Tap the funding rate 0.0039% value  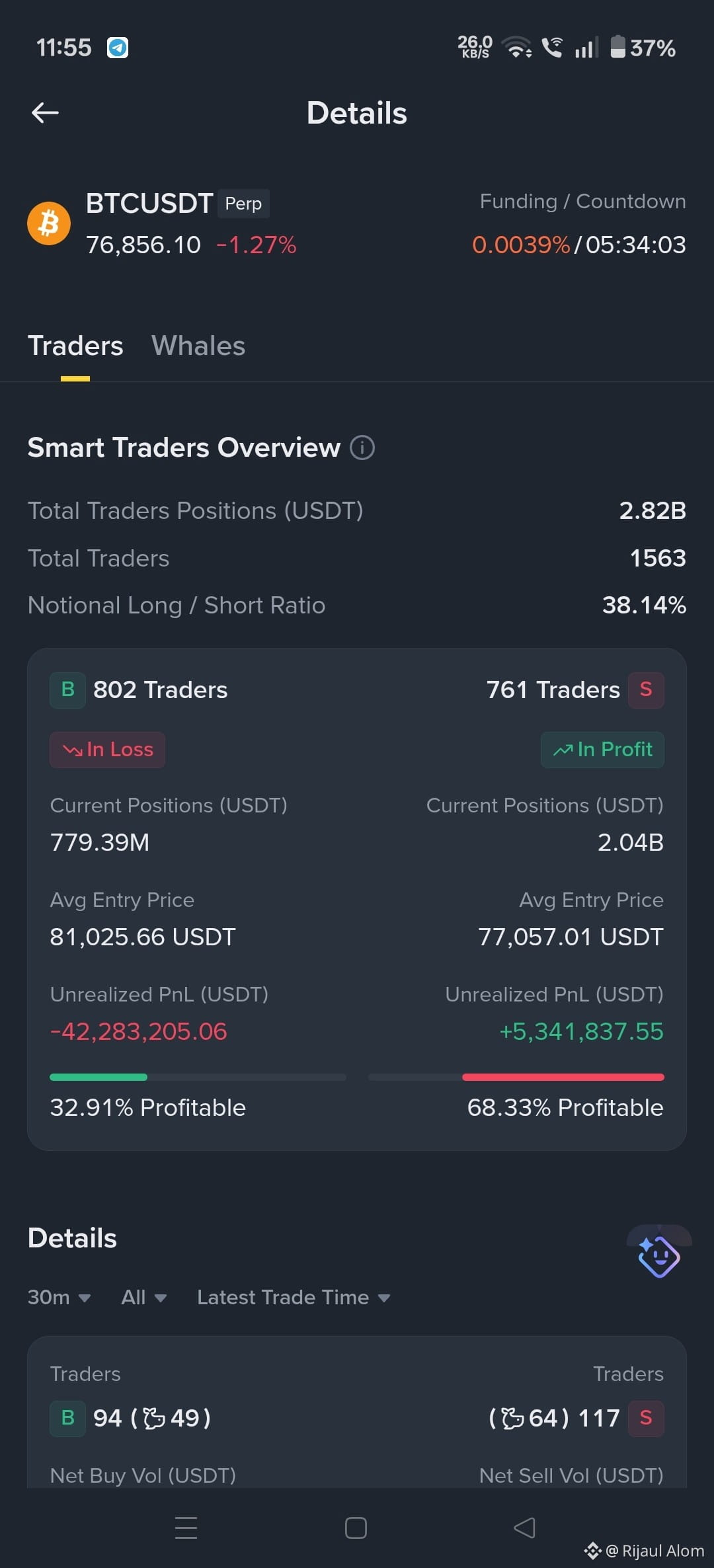521,245
